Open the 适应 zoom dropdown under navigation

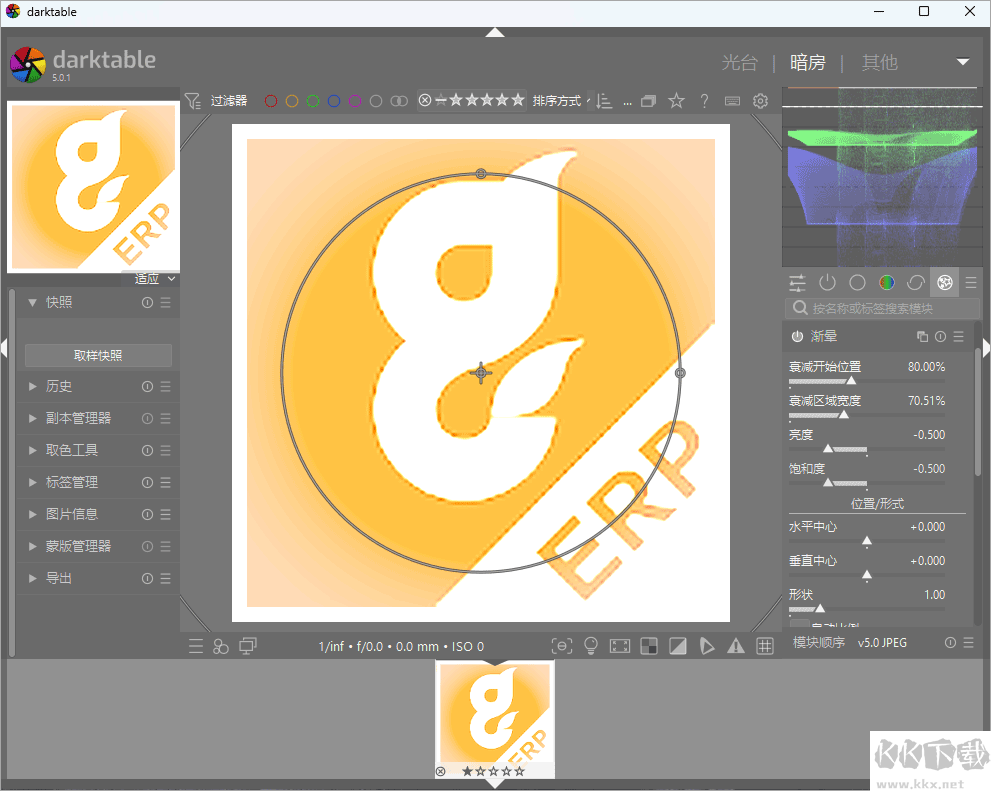[155, 279]
